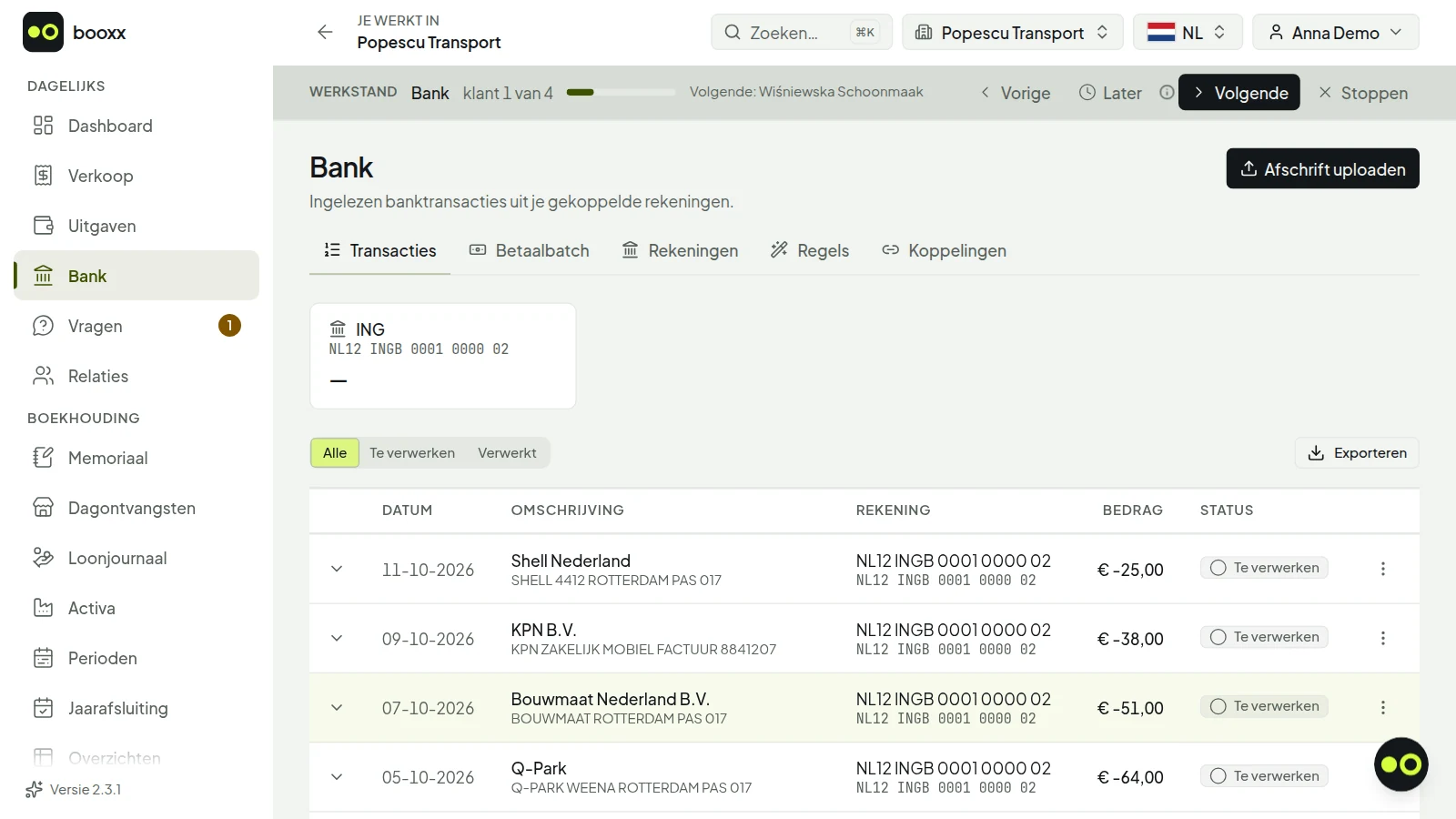
Task: Expand the Shell Nederland transaction row
Action: point(337,569)
